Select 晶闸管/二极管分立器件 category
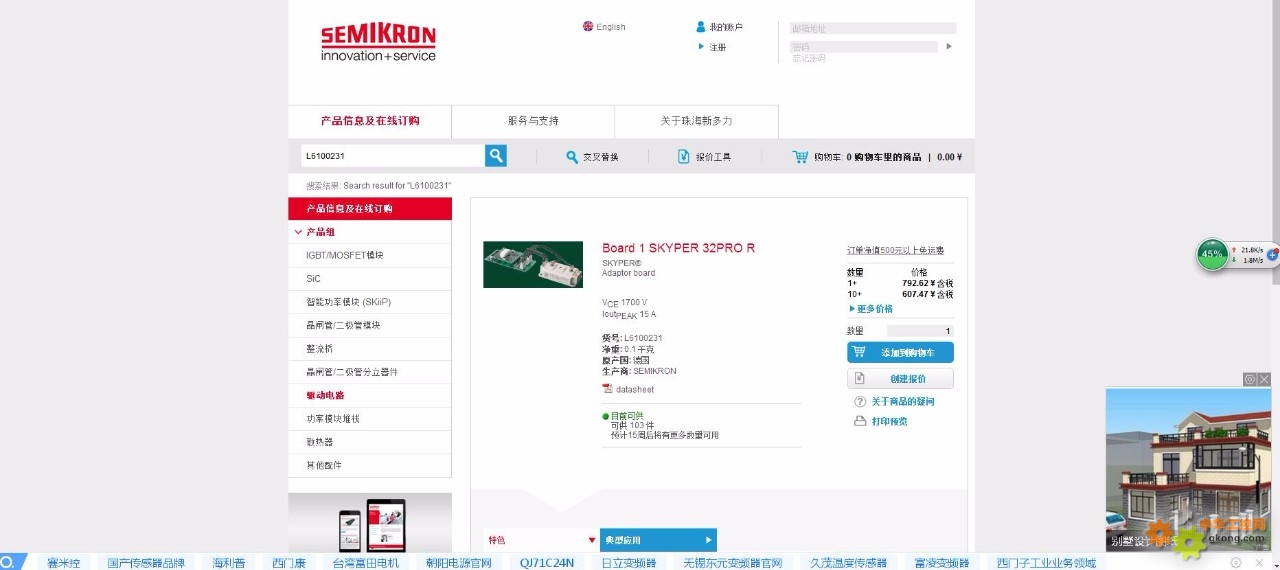The width and height of the screenshot is (1280, 570). click(x=370, y=372)
